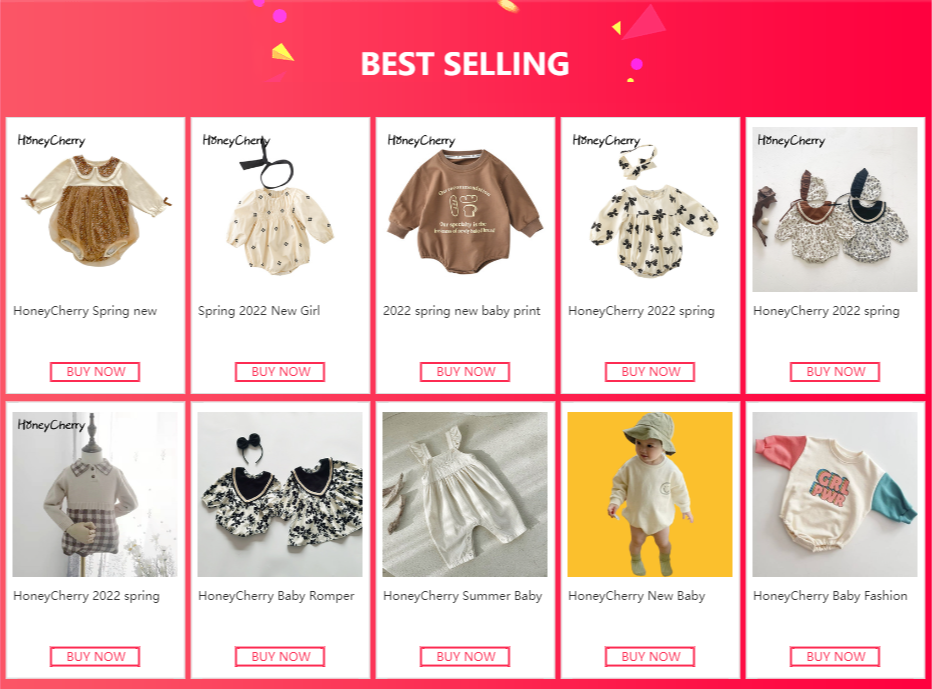Image resolution: width=932 pixels, height=689 pixels.
Task: Open the HoneyCherry Baby Fashion title link
Action: coord(830,596)
